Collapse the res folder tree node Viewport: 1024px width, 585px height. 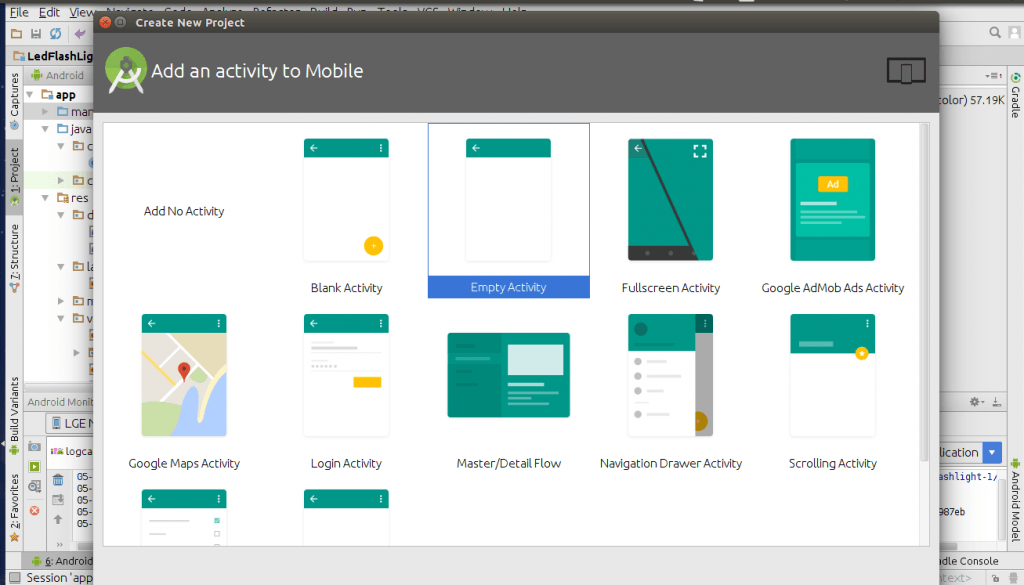pyautogui.click(x=45, y=198)
